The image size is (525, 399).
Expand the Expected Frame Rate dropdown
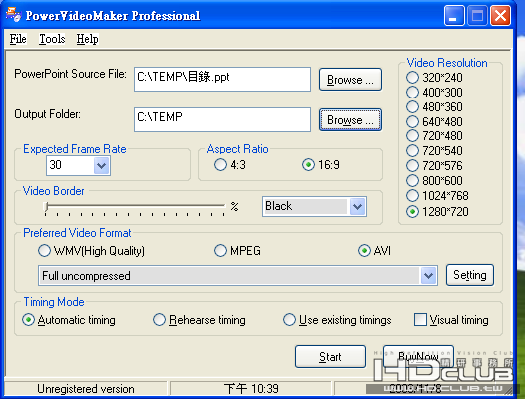[101, 165]
